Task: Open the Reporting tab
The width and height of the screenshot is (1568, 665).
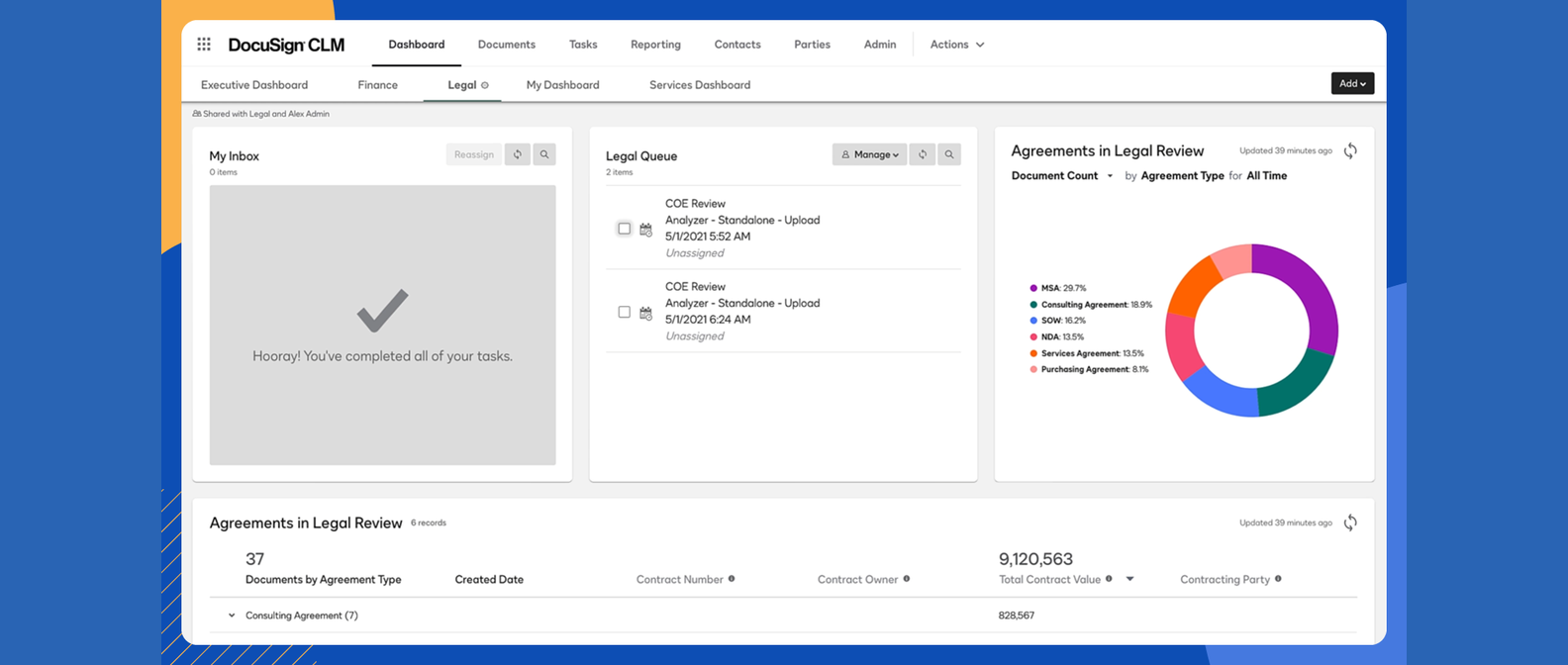Action: click(655, 45)
